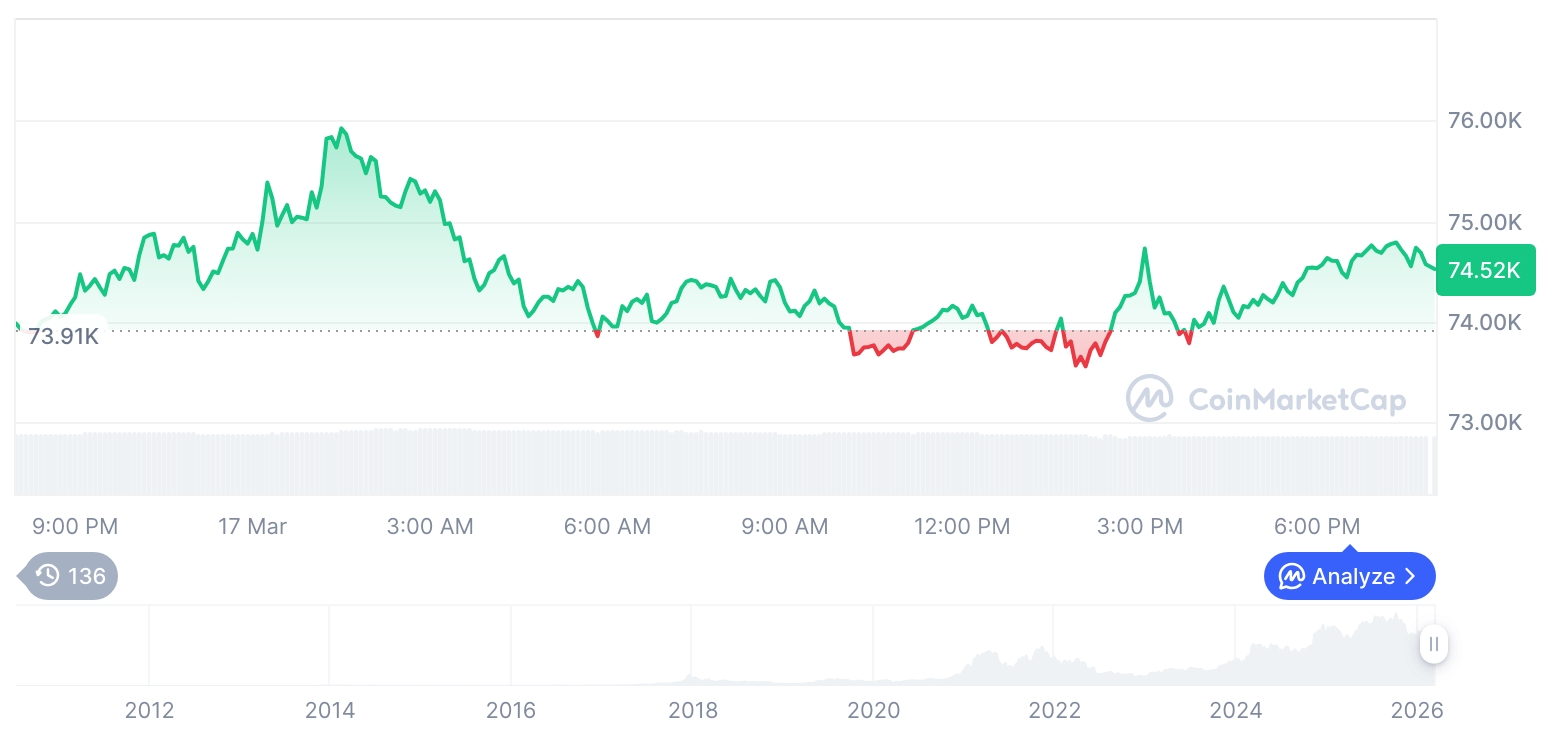Click the chevron arrow on the Analyze button
The height and width of the screenshot is (732, 1566).
[1411, 576]
